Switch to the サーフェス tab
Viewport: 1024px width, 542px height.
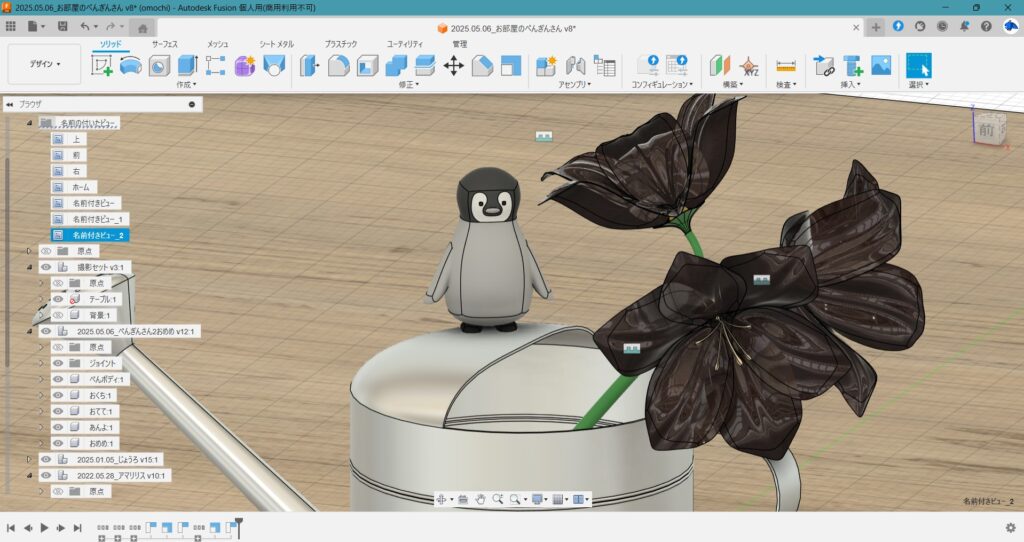click(x=165, y=44)
